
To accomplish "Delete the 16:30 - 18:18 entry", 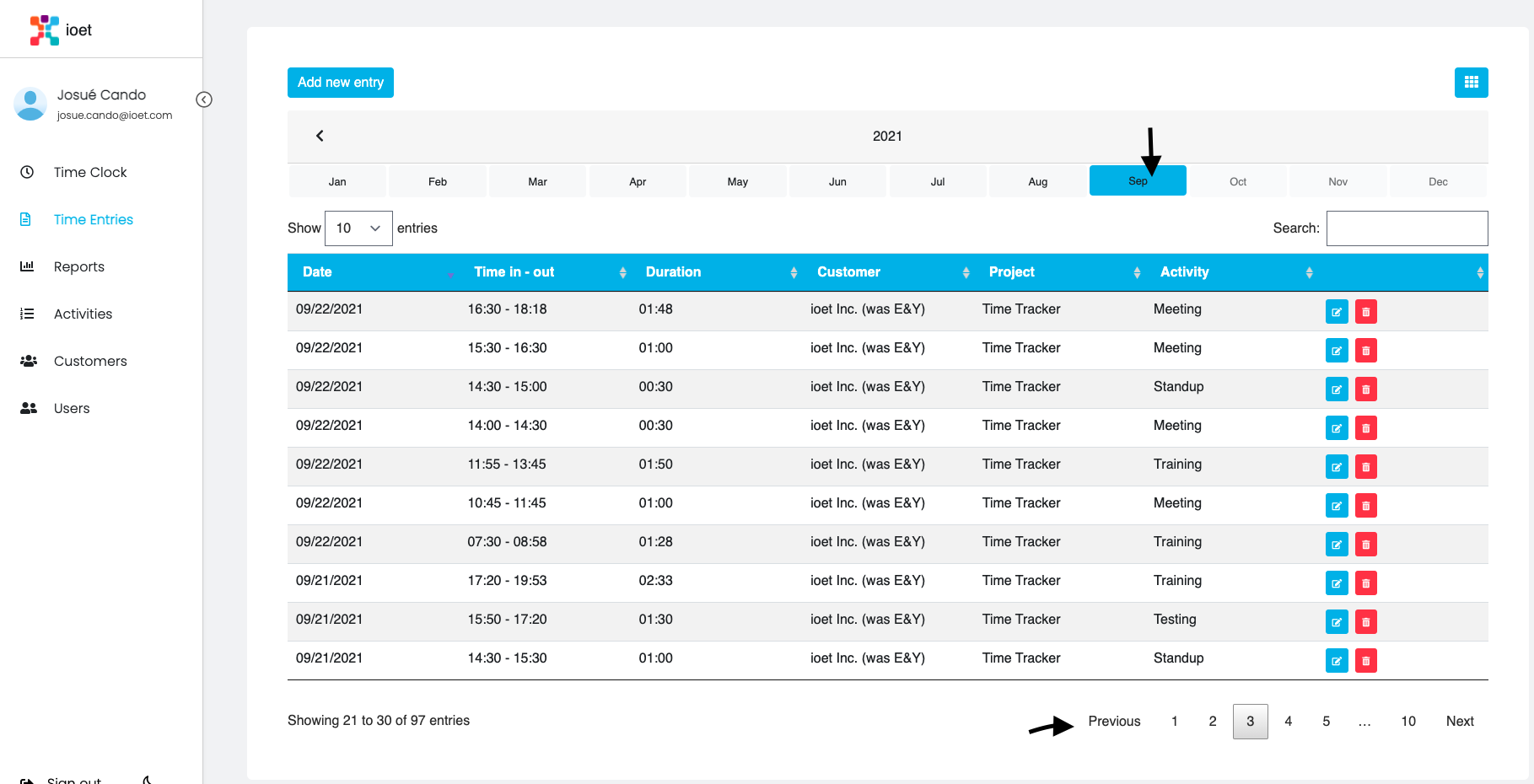I will 1366,312.
